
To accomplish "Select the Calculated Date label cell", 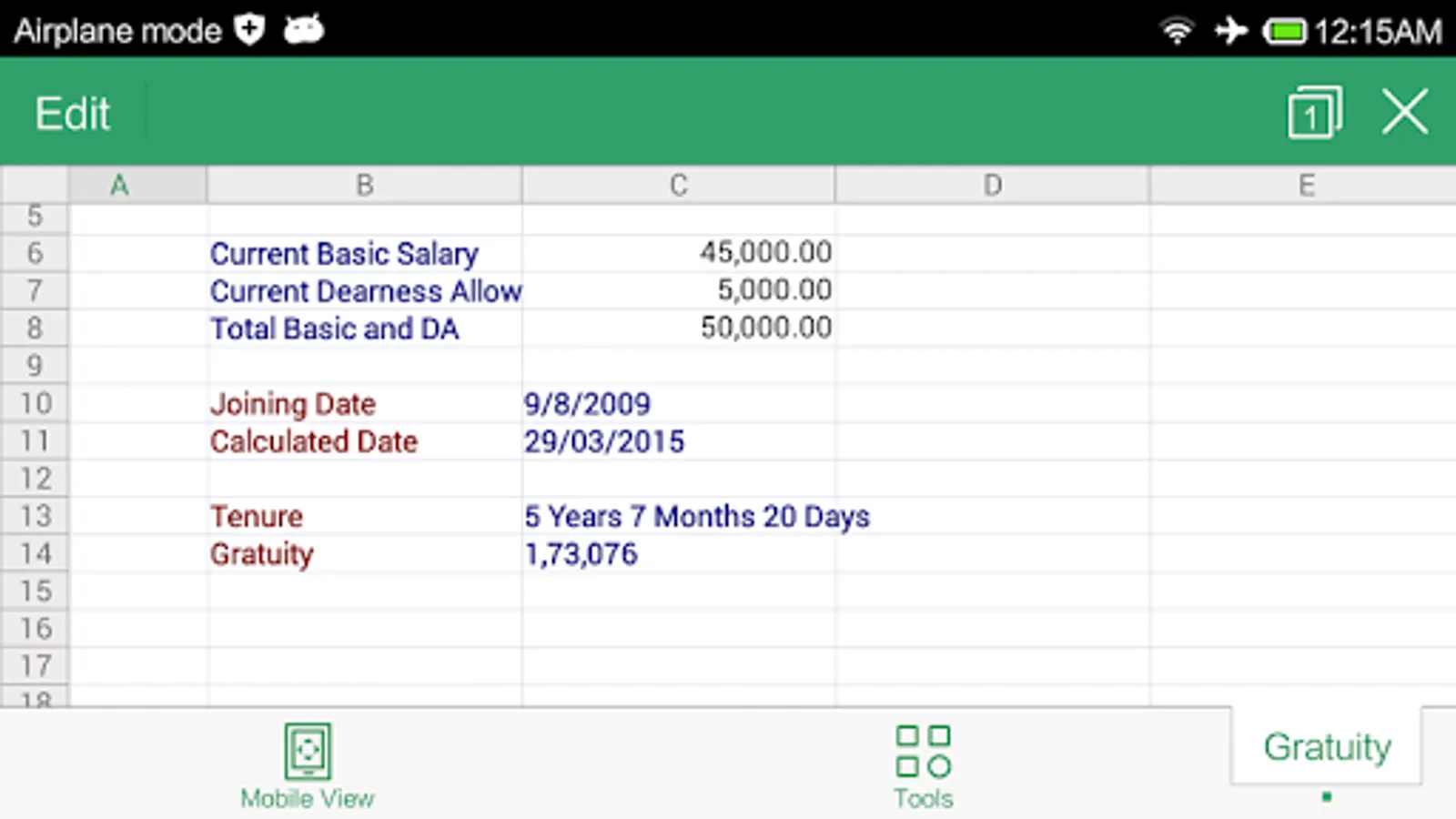I will 365,441.
